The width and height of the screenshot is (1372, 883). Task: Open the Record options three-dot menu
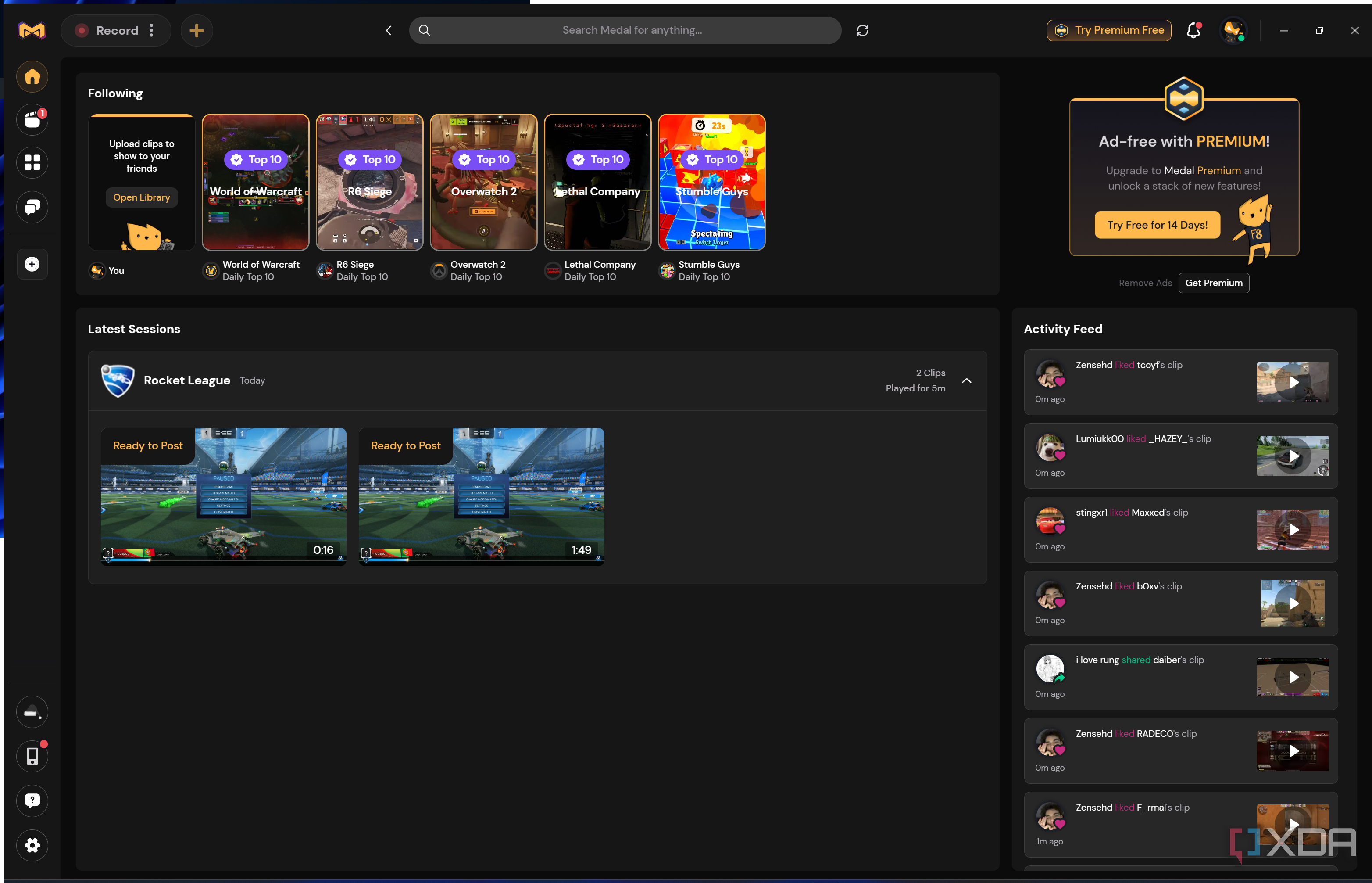(151, 30)
